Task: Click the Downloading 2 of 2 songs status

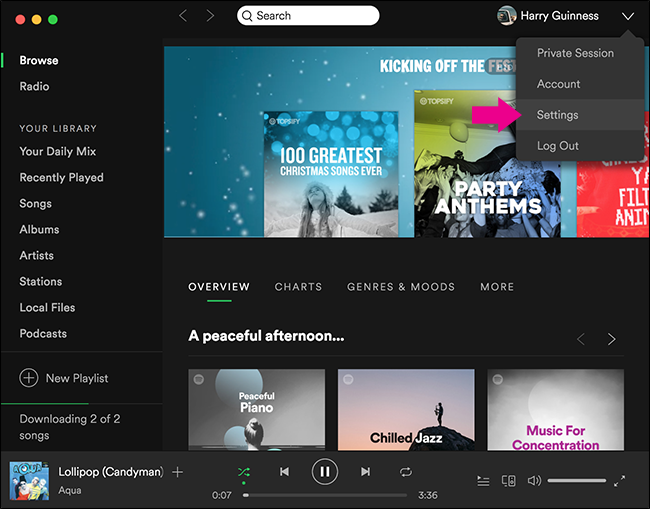Action: coord(70,427)
